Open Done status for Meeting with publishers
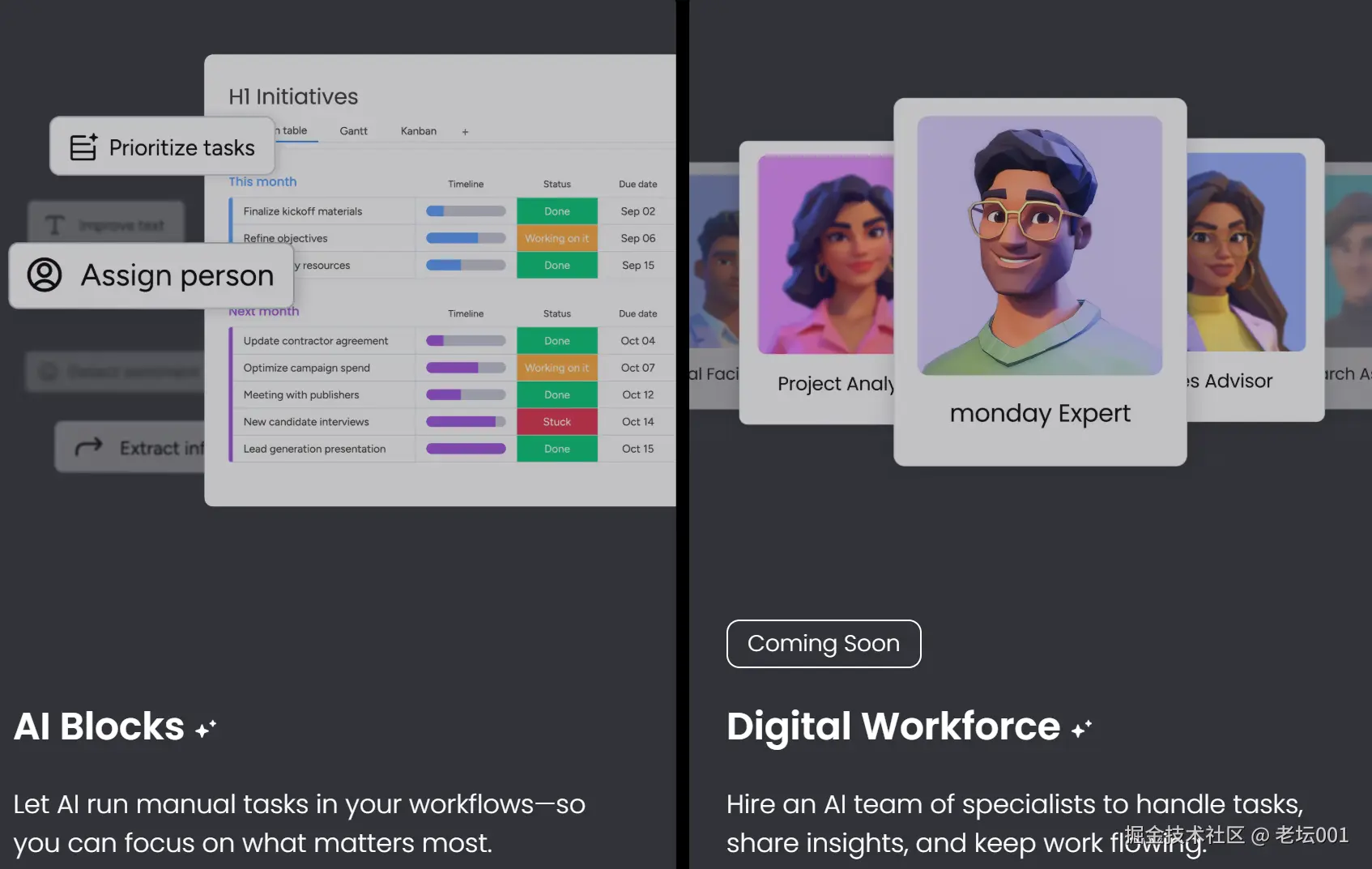The image size is (1372, 869). (x=557, y=395)
